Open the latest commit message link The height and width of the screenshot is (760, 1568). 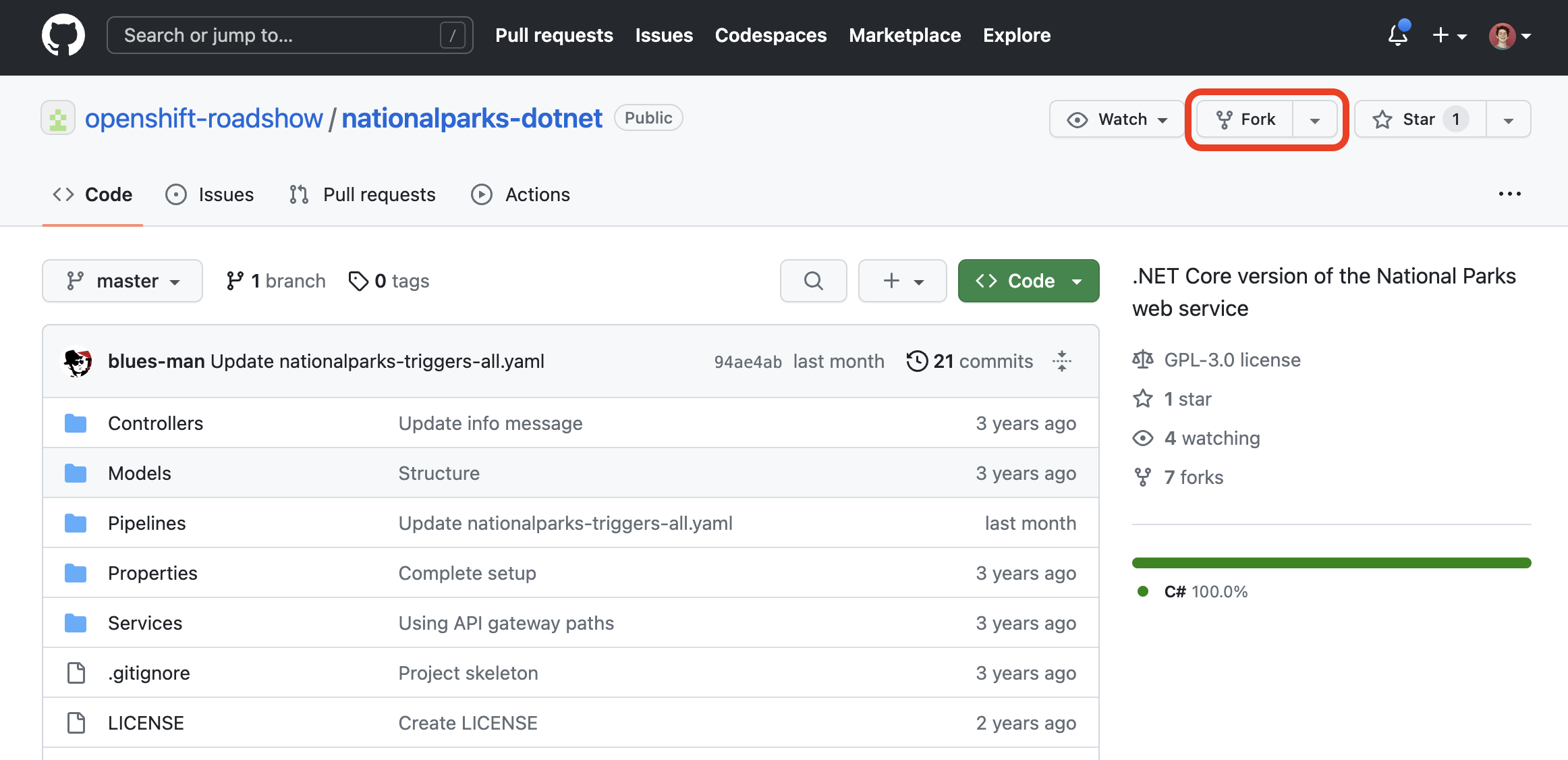pos(377,361)
